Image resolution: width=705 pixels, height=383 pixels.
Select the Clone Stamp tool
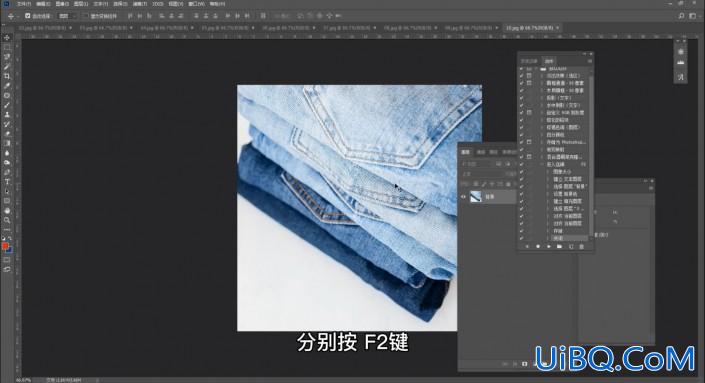point(7,114)
